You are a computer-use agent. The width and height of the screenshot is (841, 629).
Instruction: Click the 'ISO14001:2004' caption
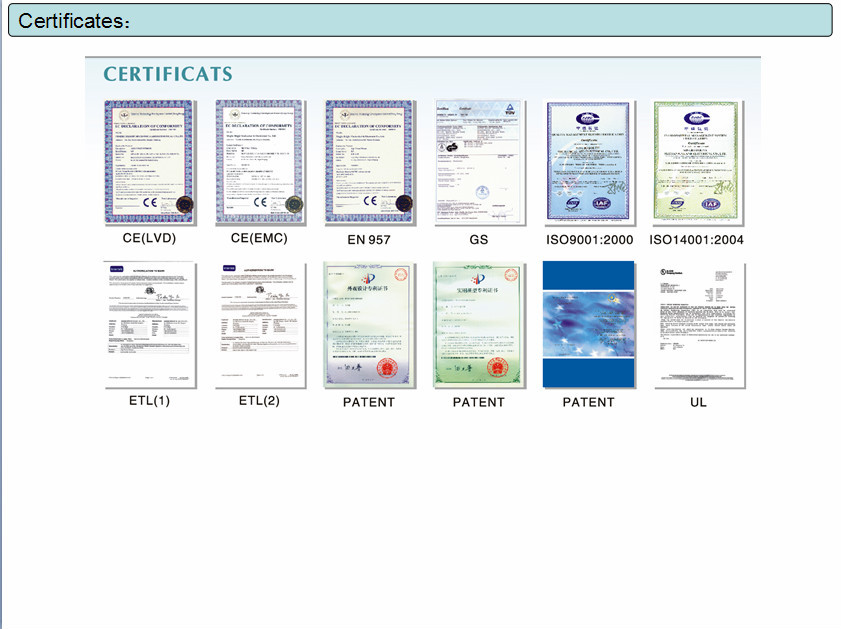pyautogui.click(x=697, y=240)
